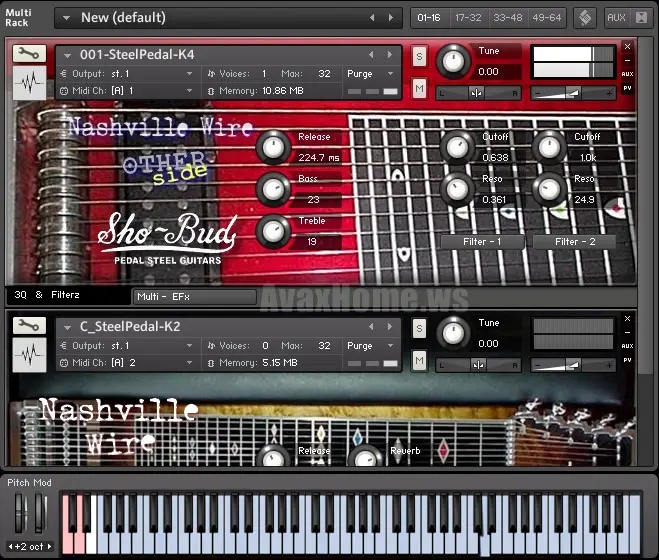Click the Tune knob of 001-SteelPedal-K4
Screen dimensions: 659x560
453,61
